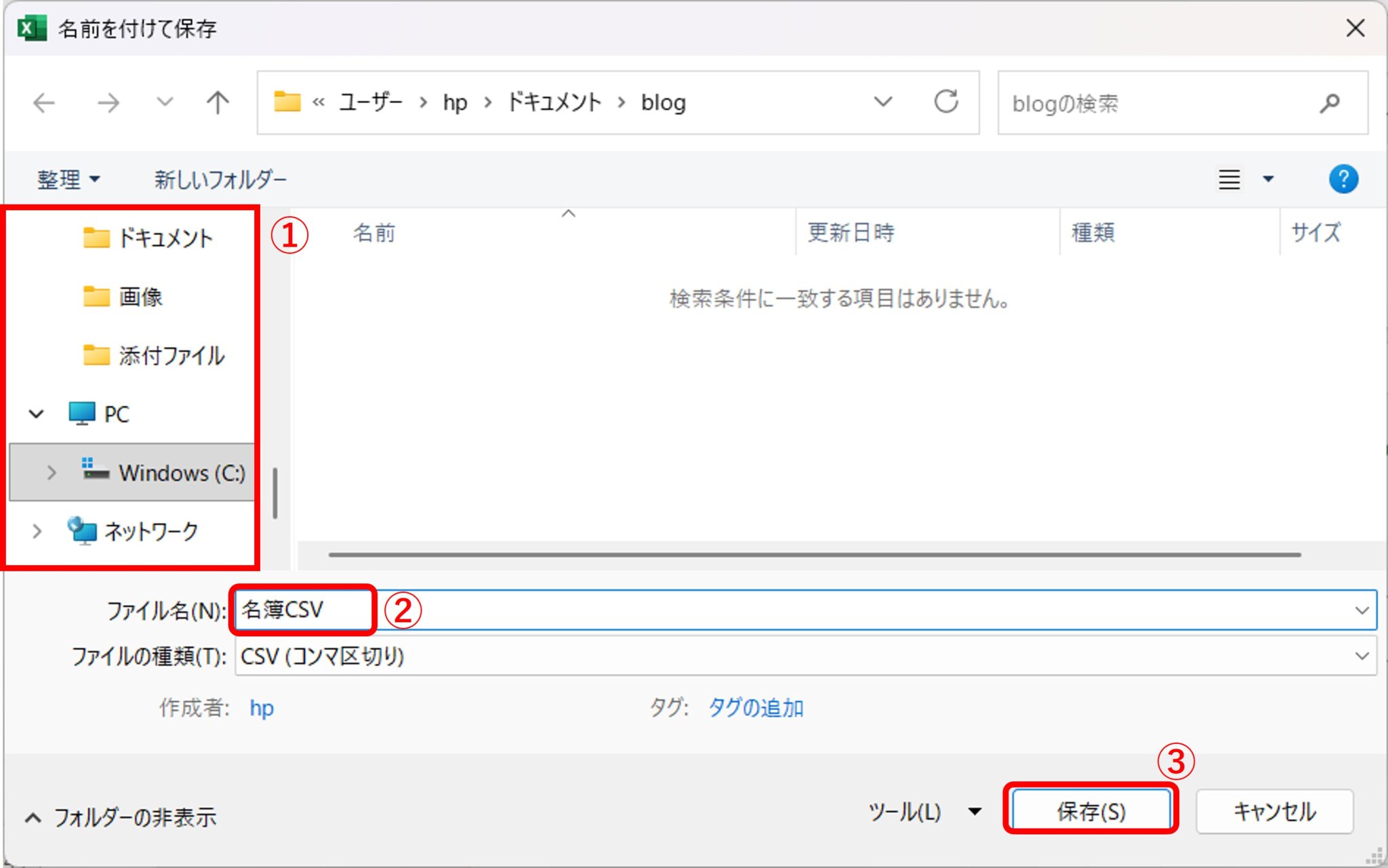Click the forward navigation arrow
Viewport: 1388px width, 868px height.
pos(107,102)
